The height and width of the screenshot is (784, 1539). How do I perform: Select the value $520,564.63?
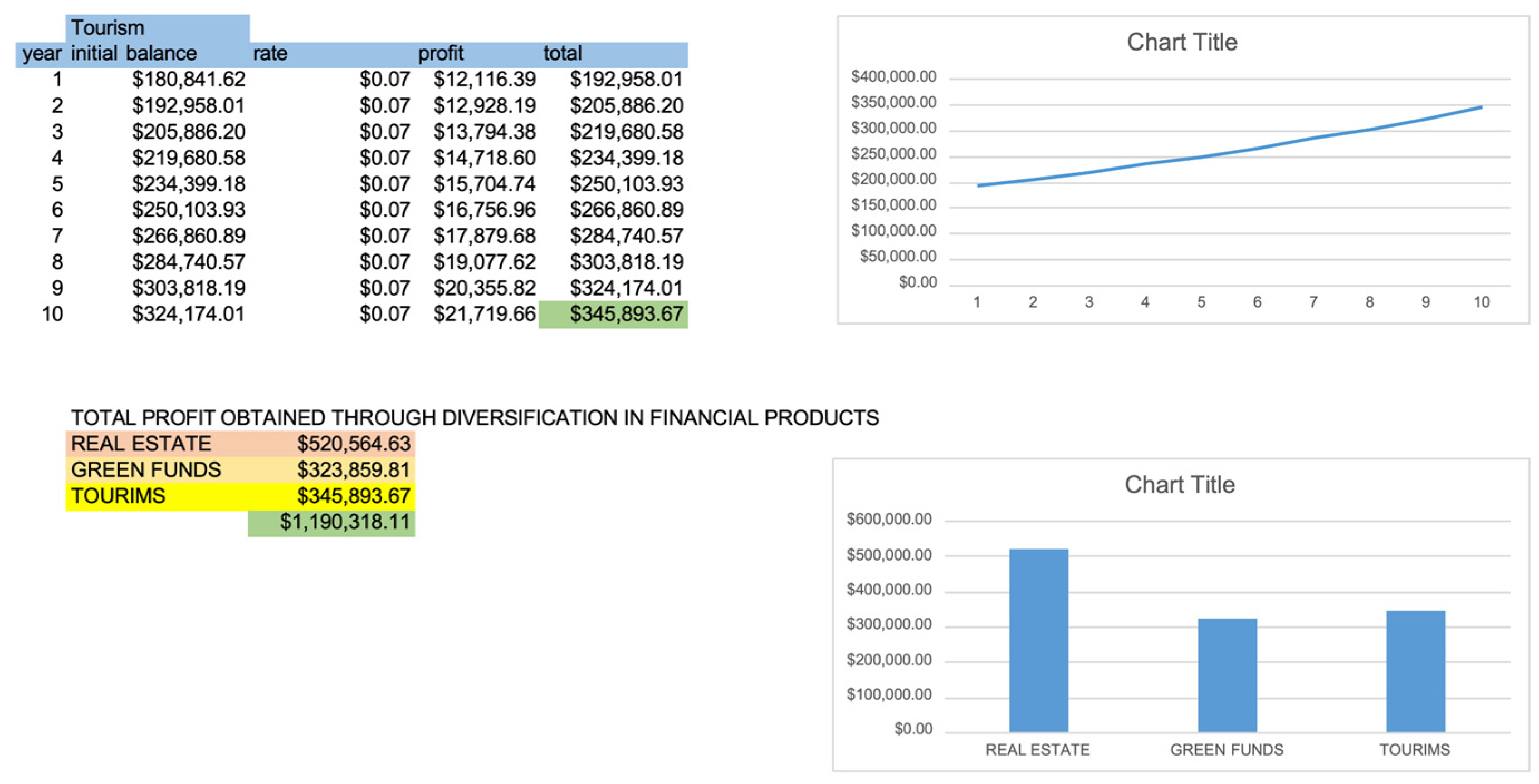[x=354, y=444]
